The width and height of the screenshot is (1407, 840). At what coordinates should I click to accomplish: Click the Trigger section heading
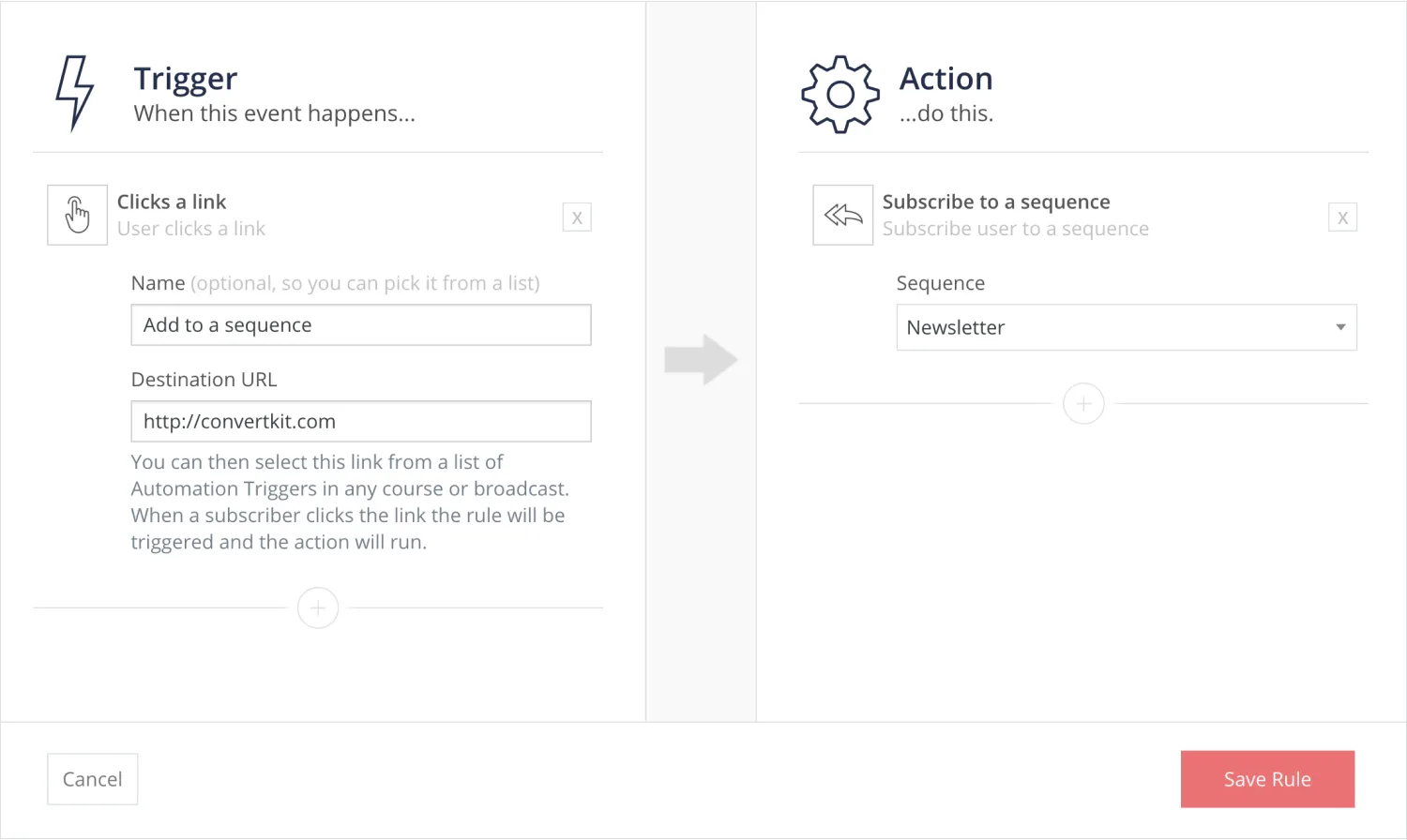coord(186,79)
